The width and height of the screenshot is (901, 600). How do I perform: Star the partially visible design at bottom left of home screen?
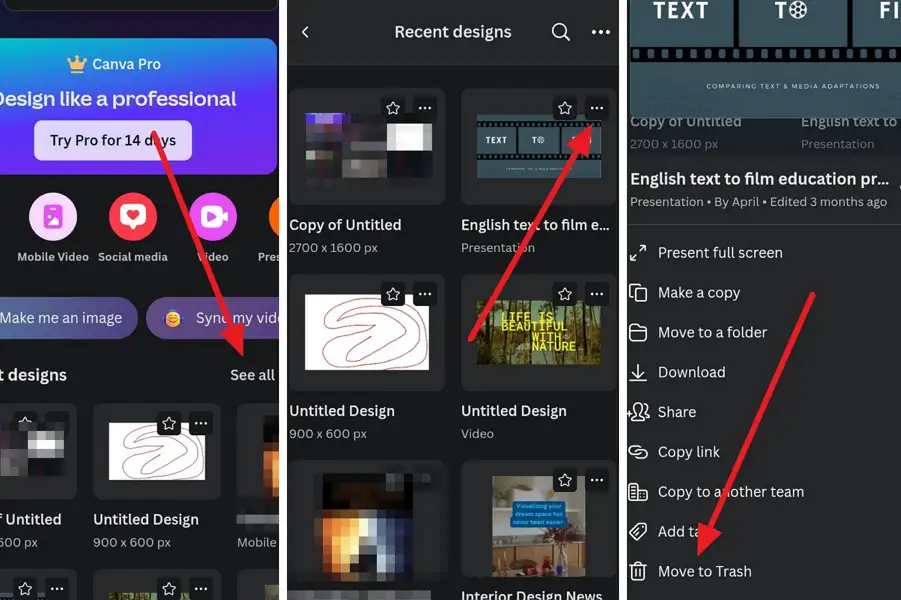point(25,589)
